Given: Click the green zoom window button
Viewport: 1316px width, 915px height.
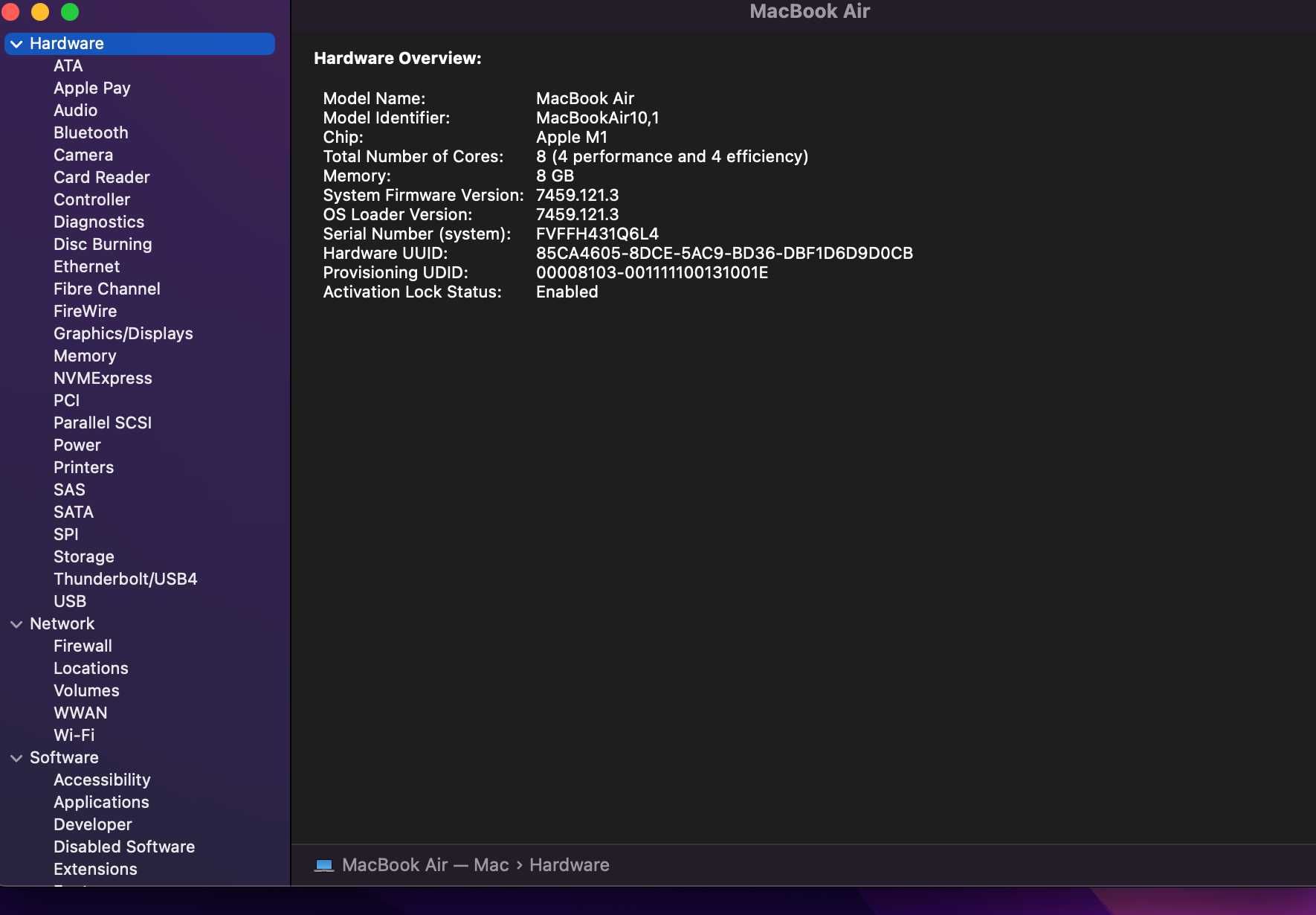Looking at the screenshot, I should click(70, 11).
